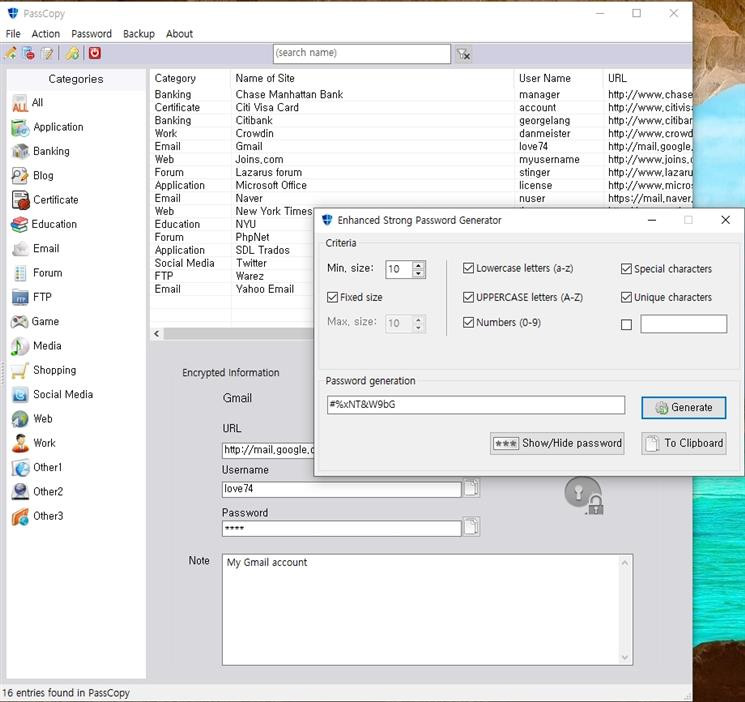This screenshot has height=702, width=745.
Task: Click the padlock icon in Encrypted Information
Action: [x=583, y=494]
